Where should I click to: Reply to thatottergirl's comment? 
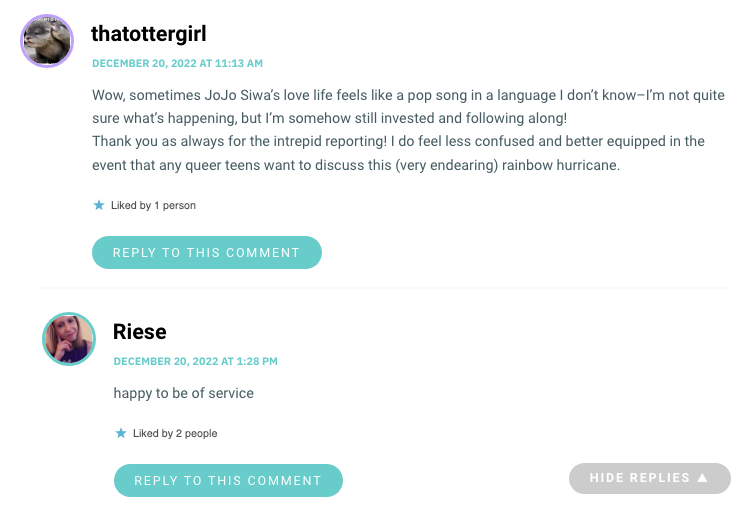click(x=207, y=253)
